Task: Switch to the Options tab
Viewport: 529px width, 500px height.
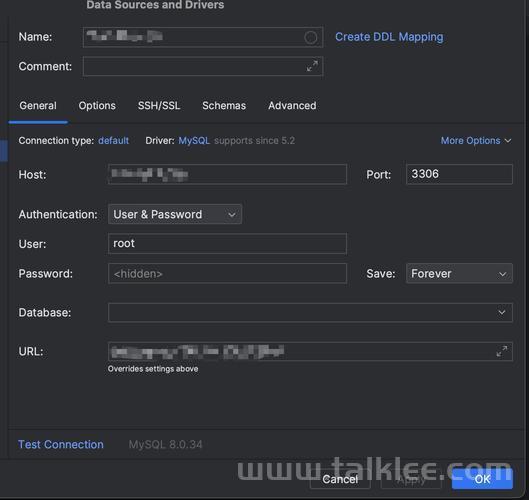Action: click(x=97, y=106)
